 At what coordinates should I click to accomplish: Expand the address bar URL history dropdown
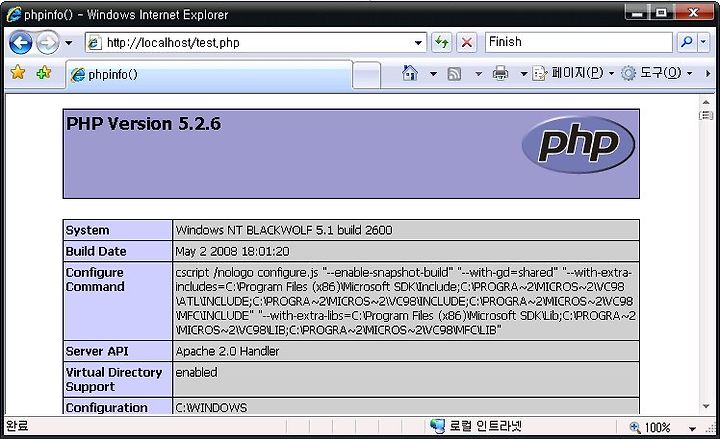pyautogui.click(x=418, y=43)
